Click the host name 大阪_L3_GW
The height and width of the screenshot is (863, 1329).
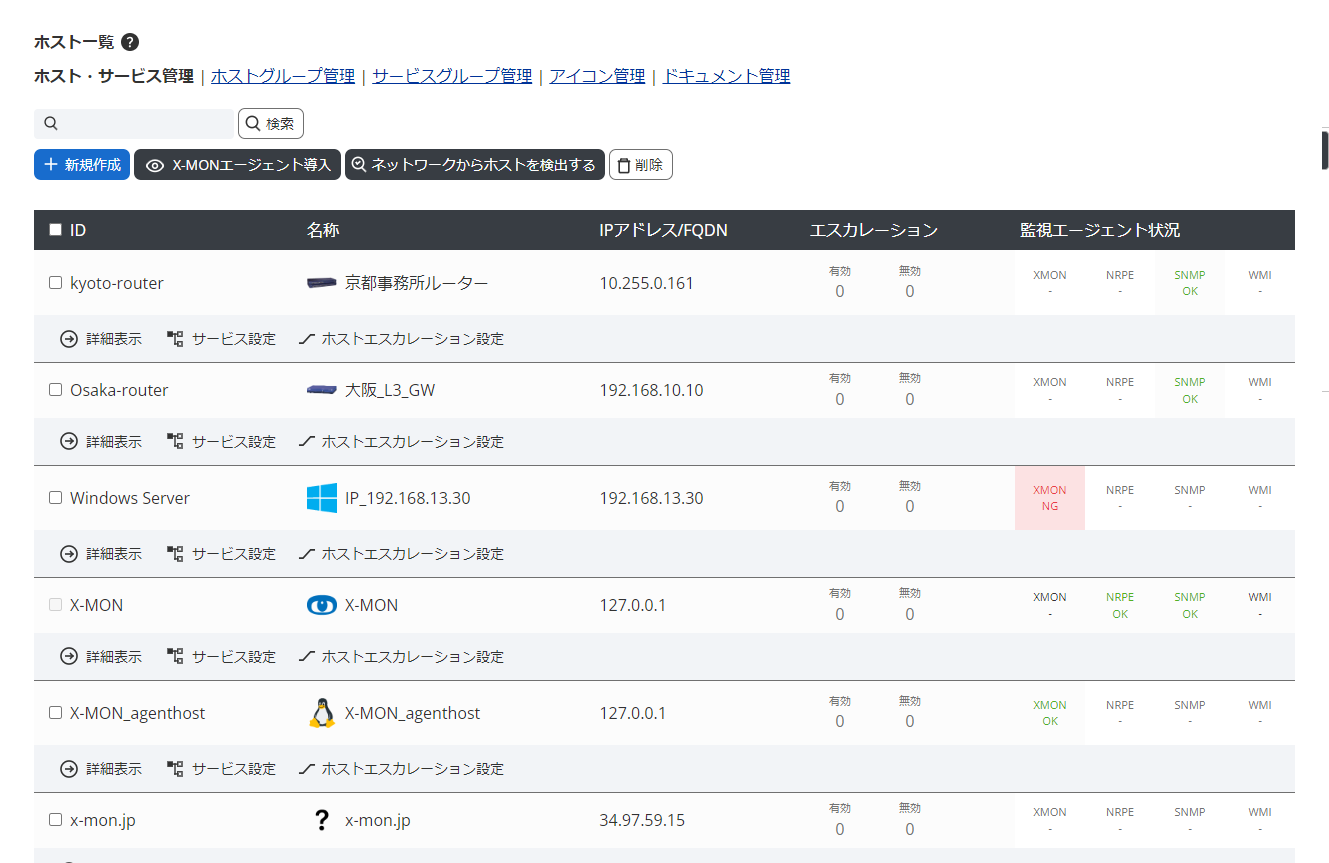point(390,390)
